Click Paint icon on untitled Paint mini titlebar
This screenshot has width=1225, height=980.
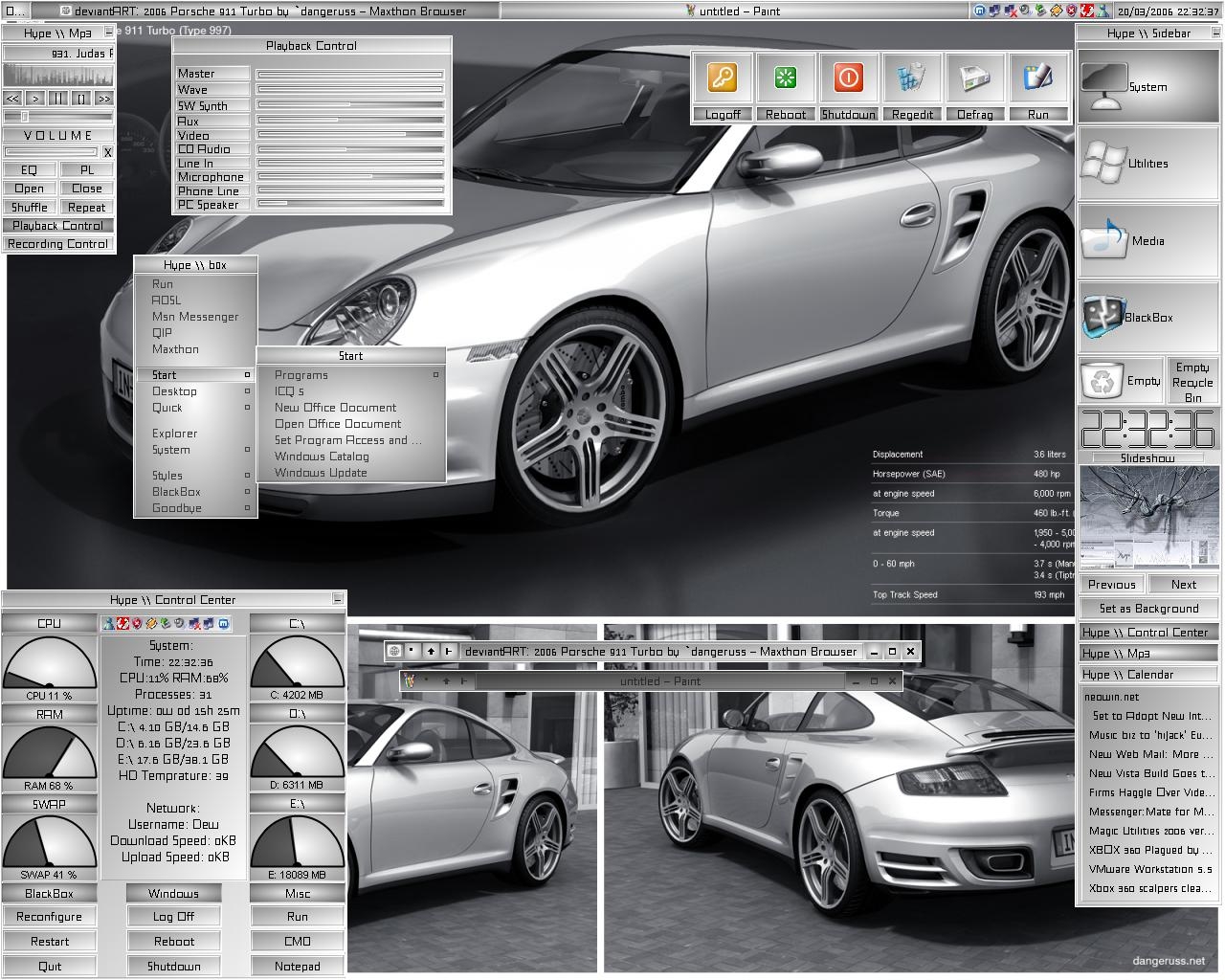click(x=409, y=680)
